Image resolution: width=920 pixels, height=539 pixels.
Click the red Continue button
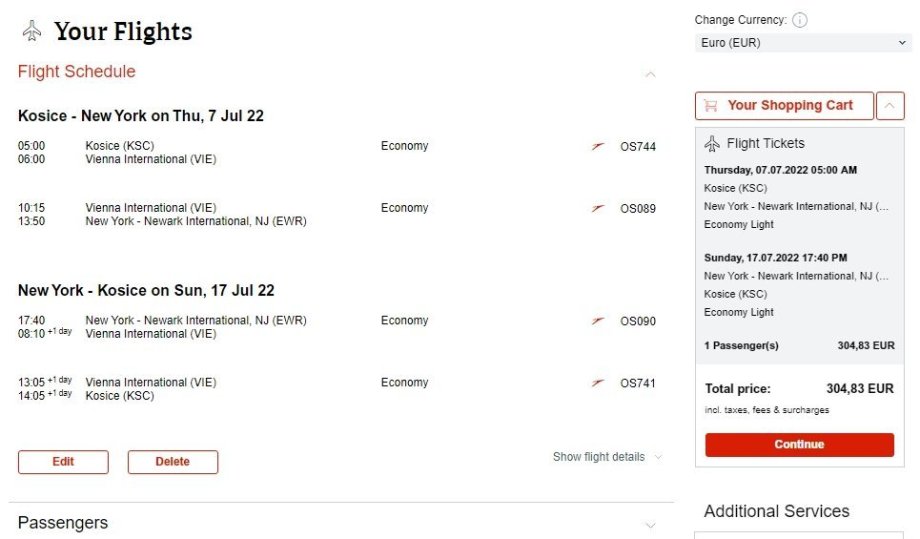pyautogui.click(x=799, y=445)
